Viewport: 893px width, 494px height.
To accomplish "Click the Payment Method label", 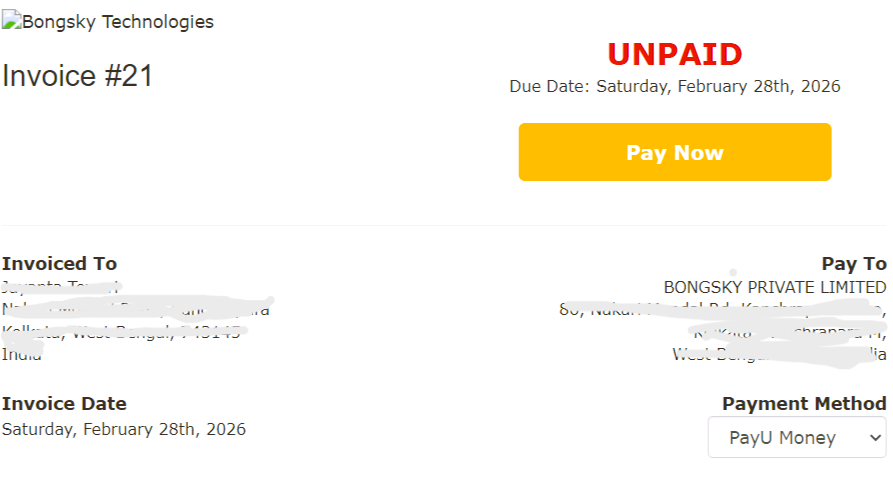I will tap(804, 404).
